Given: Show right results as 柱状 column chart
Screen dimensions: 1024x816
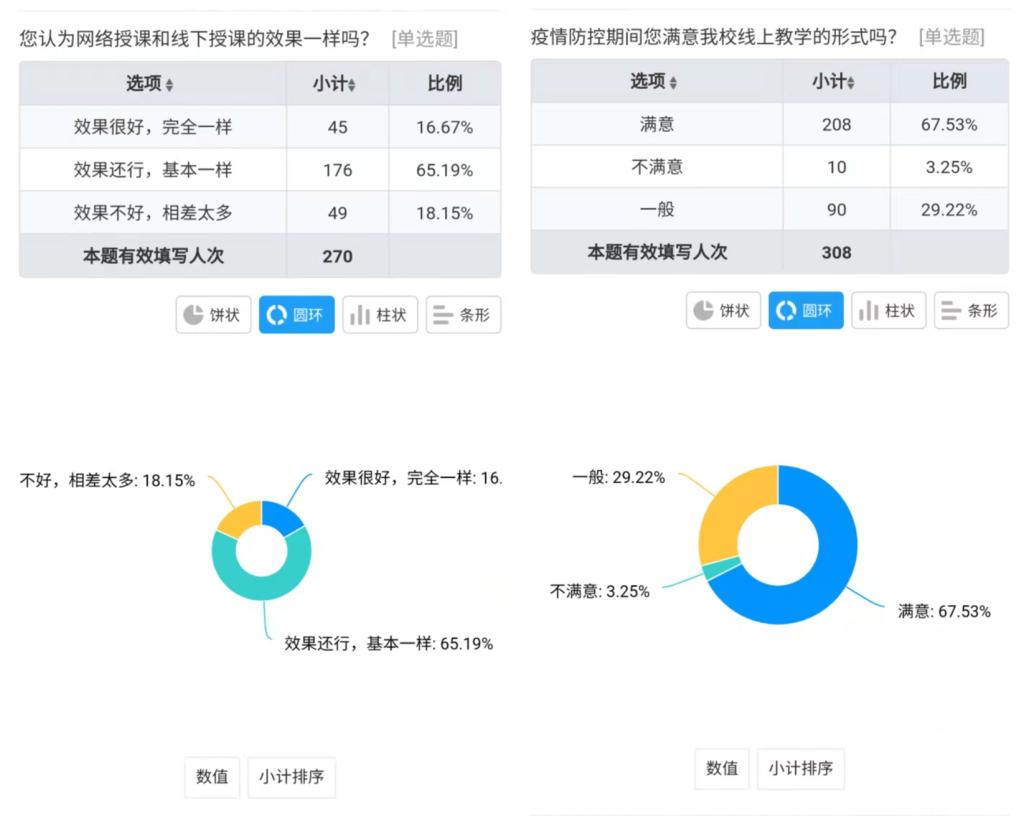Looking at the screenshot, I should [x=889, y=311].
